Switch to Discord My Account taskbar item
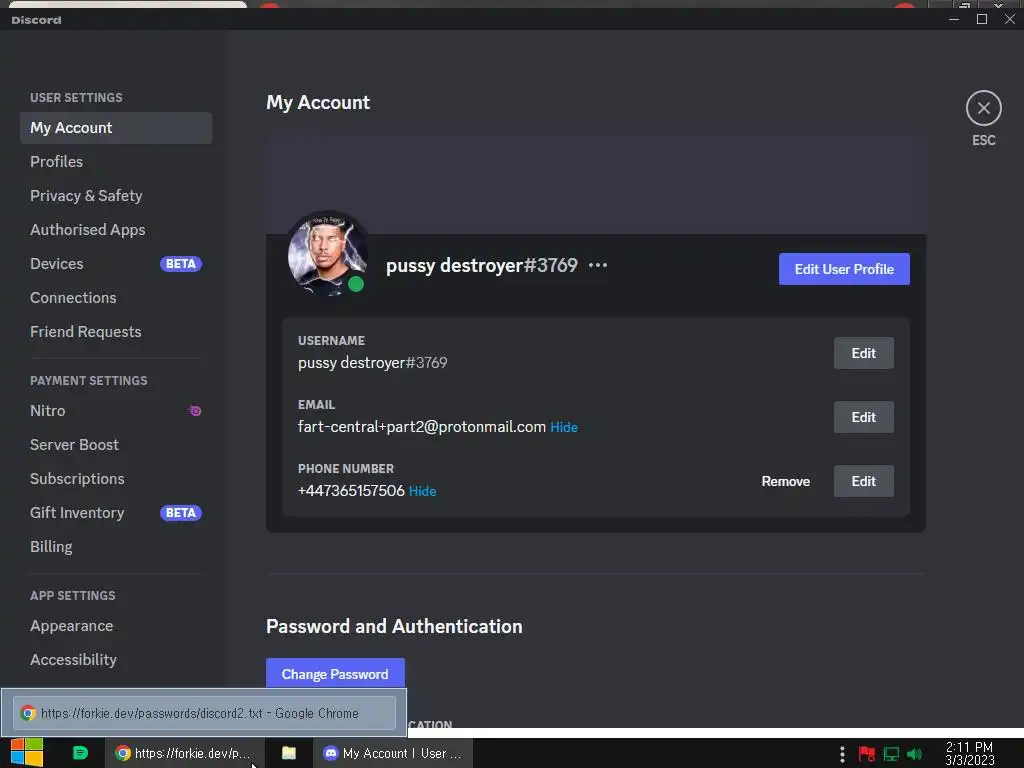The width and height of the screenshot is (1024, 768). [393, 753]
